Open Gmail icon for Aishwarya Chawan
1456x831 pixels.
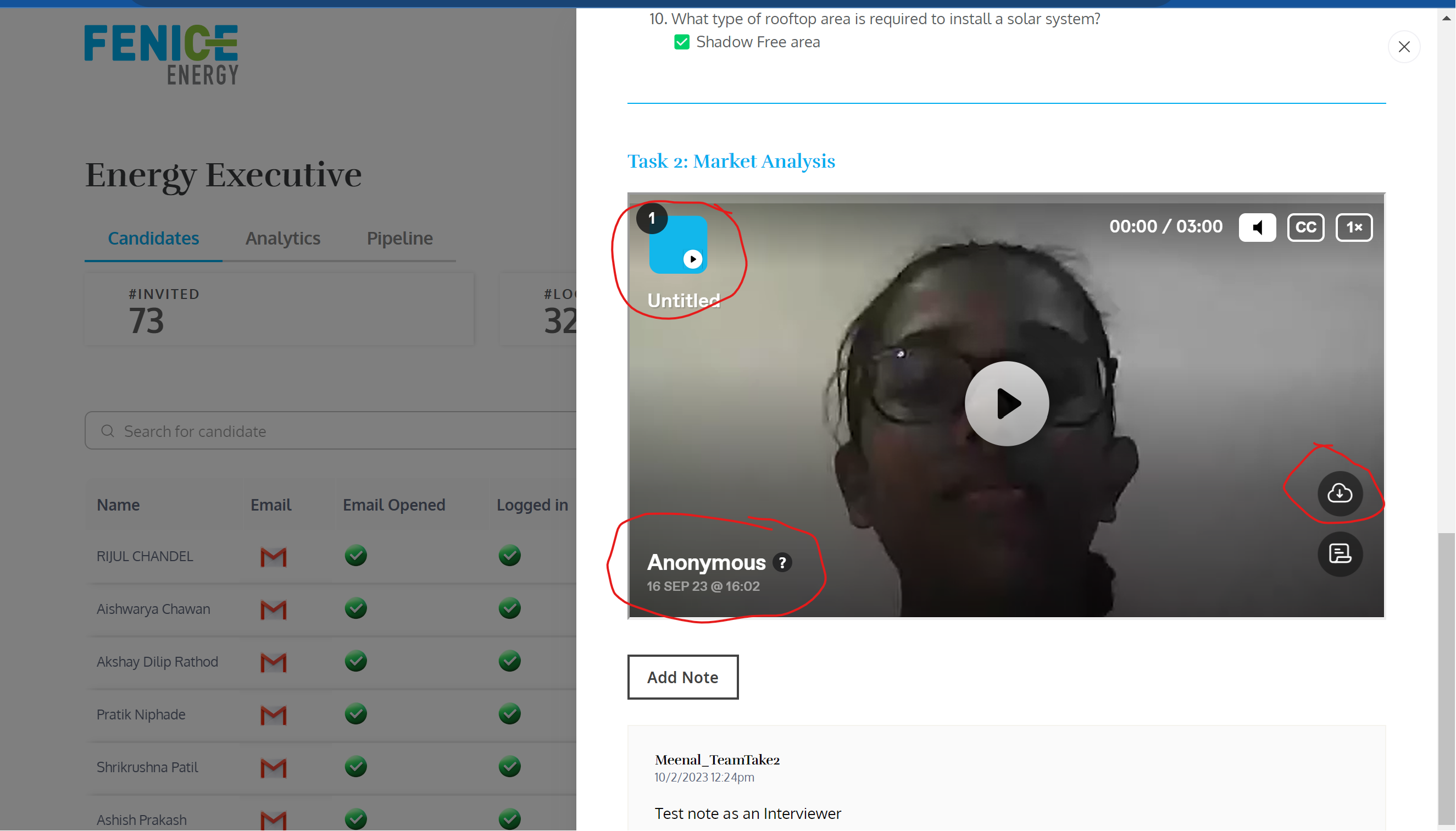point(273,609)
